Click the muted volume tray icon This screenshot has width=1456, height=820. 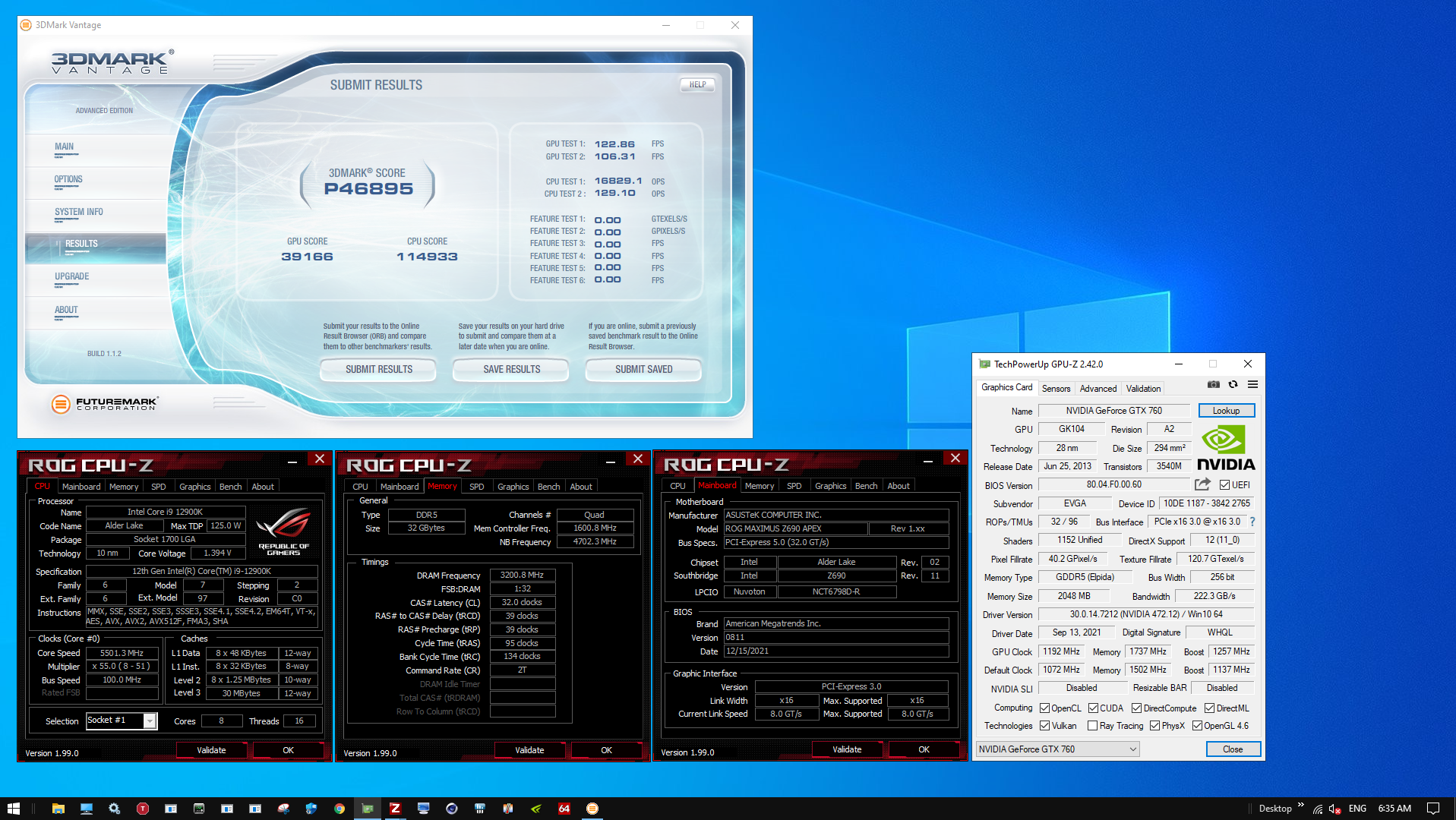click(x=1334, y=809)
